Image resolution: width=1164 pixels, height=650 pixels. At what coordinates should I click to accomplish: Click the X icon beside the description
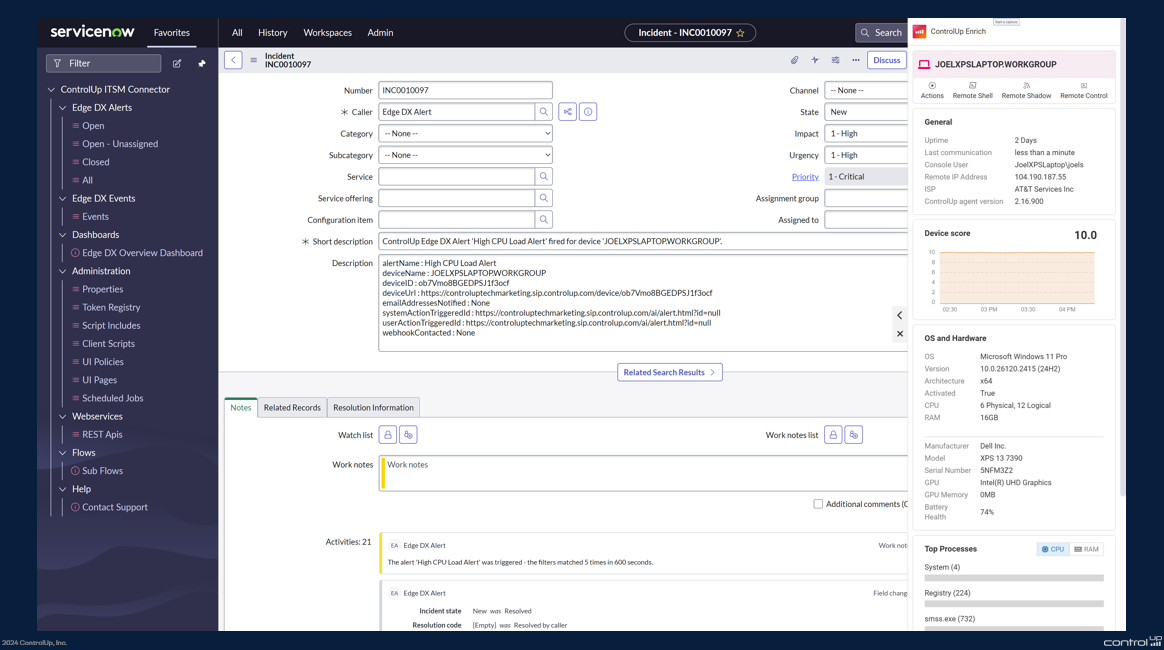tap(900, 334)
